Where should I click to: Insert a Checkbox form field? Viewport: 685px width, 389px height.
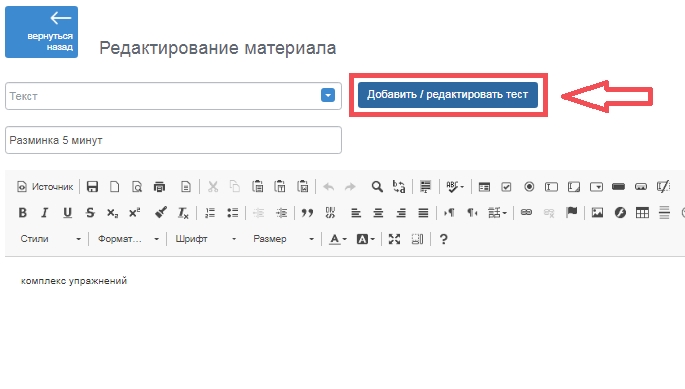(506, 187)
